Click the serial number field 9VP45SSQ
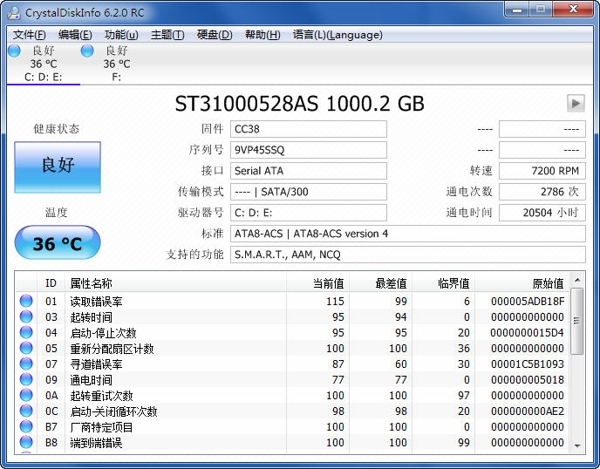 pos(307,150)
